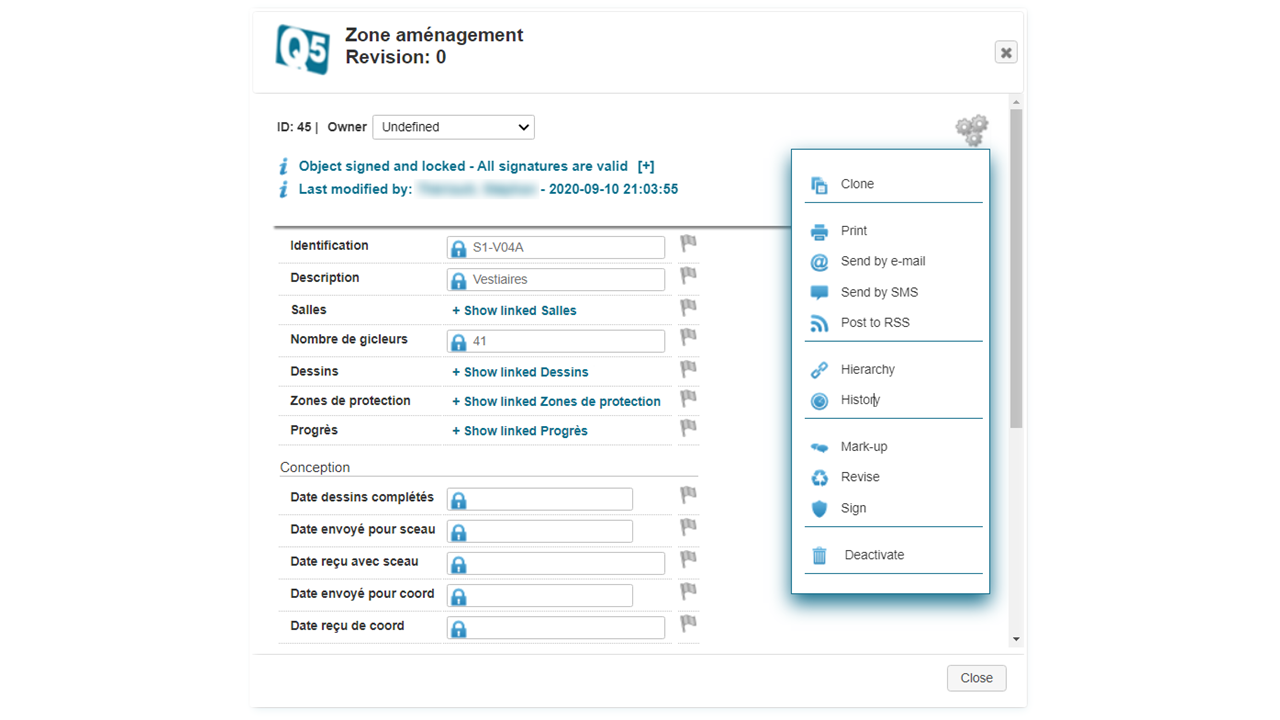Expand Show linked Zones de protection

556,402
